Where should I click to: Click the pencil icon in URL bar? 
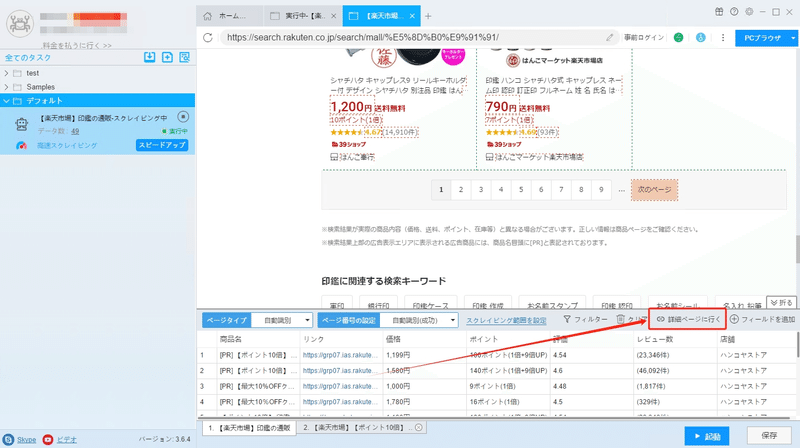(609, 37)
